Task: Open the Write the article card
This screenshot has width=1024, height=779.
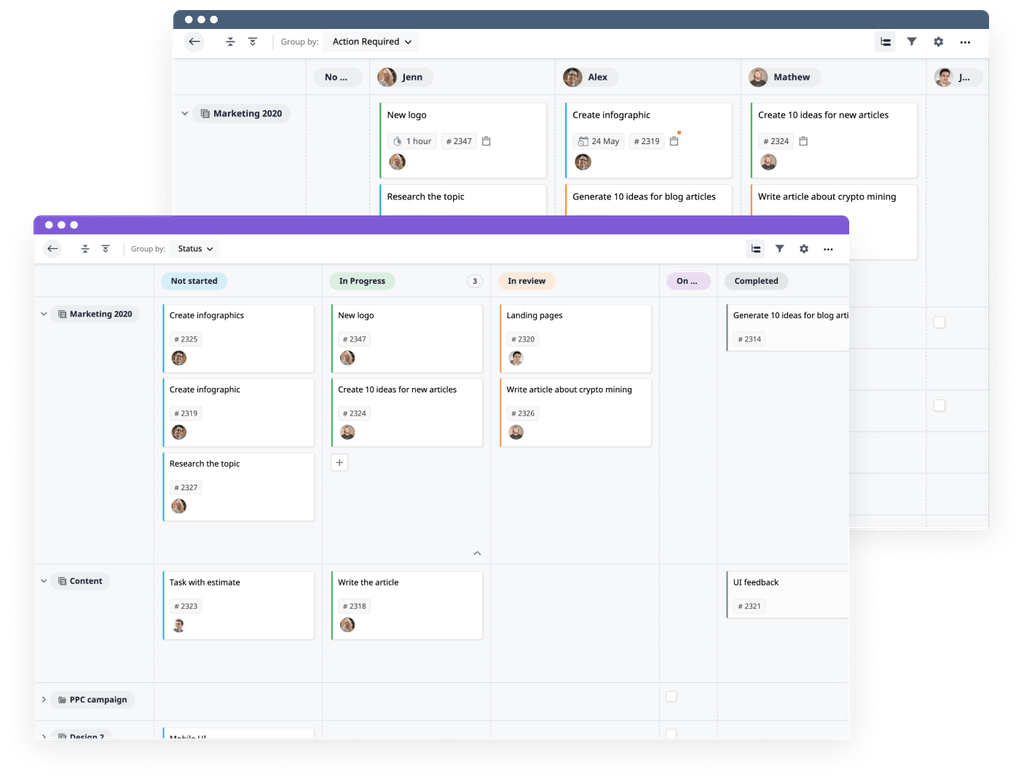Action: (x=408, y=606)
